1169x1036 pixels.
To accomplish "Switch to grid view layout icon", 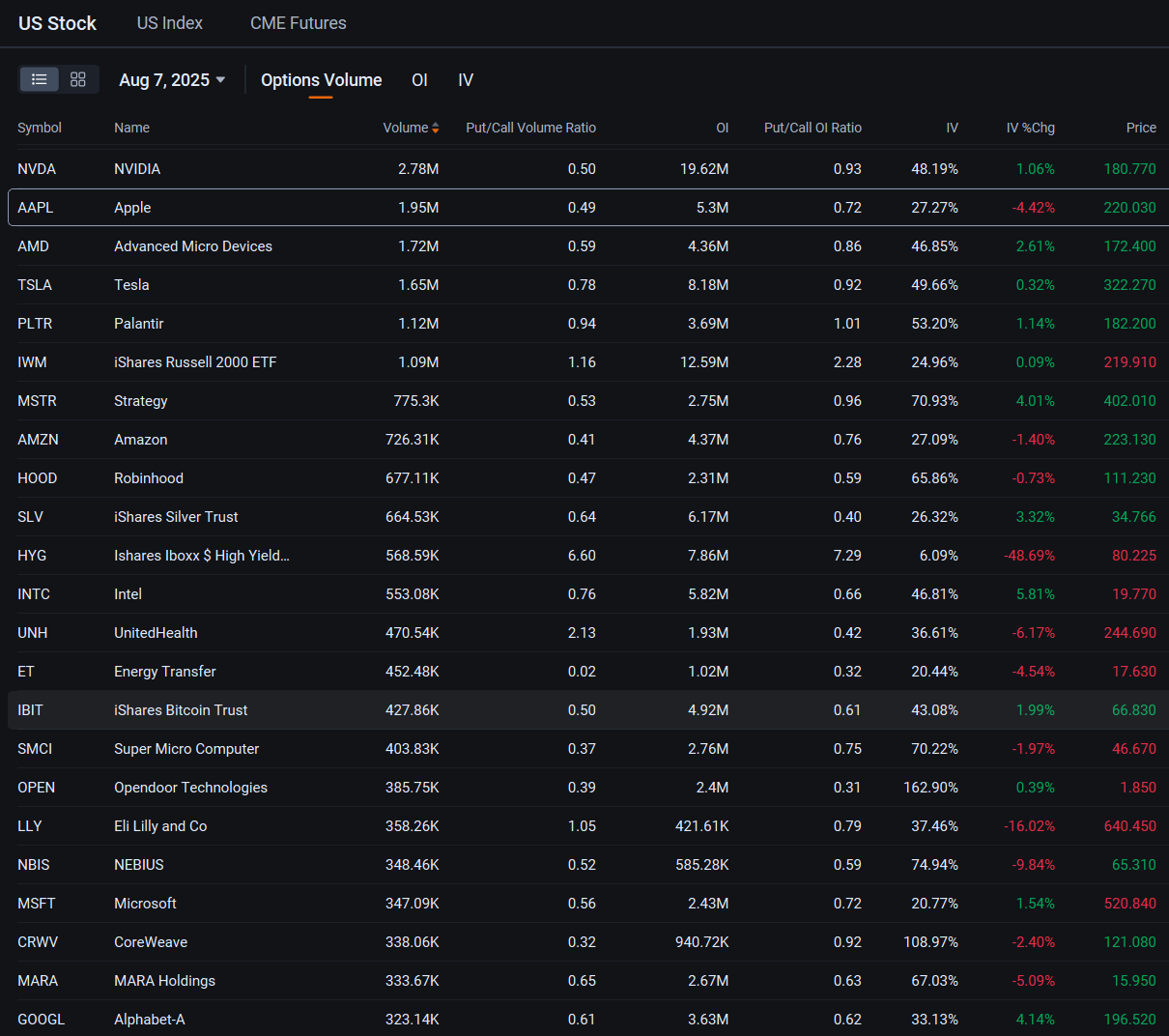I will [x=78, y=79].
